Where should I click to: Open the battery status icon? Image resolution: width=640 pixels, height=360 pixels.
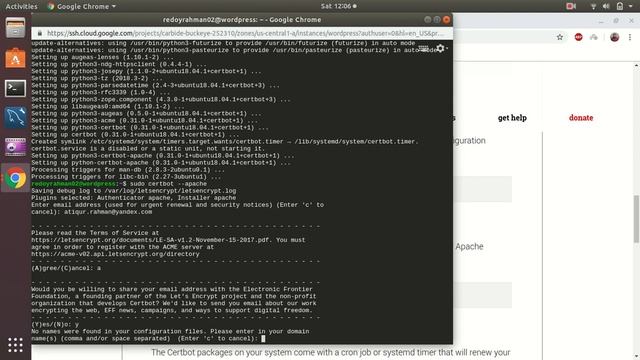click(x=620, y=6)
